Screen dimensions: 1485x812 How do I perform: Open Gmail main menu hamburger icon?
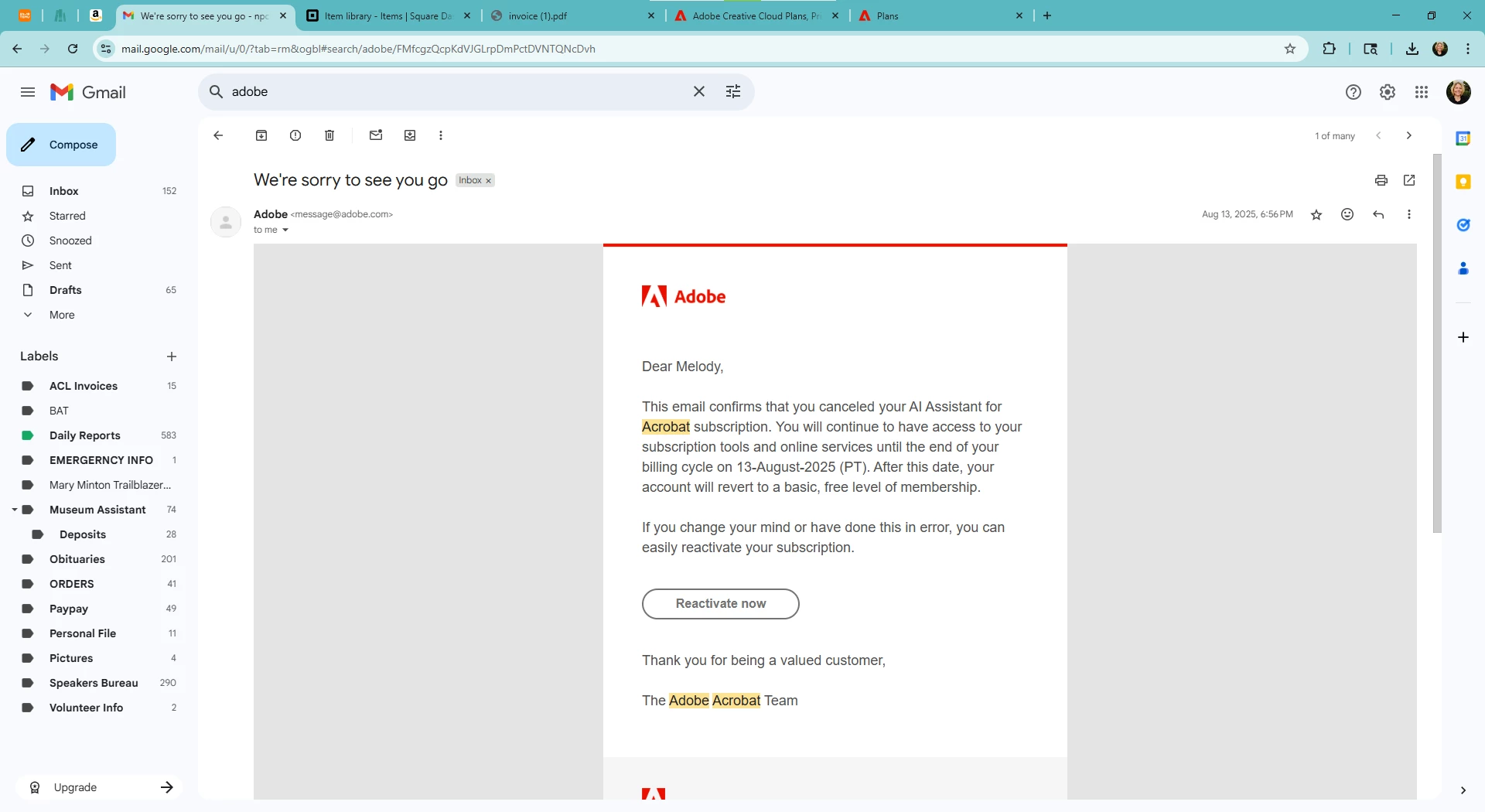pyautogui.click(x=28, y=92)
